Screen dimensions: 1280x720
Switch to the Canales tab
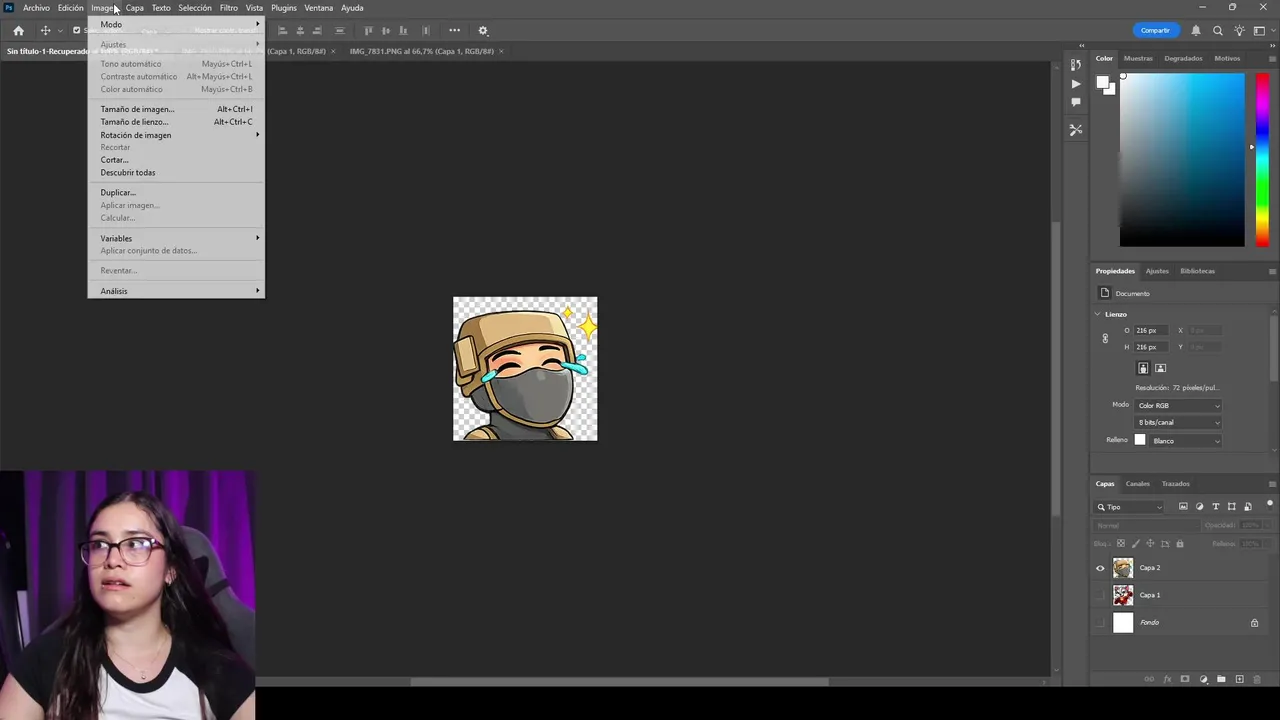1138,484
